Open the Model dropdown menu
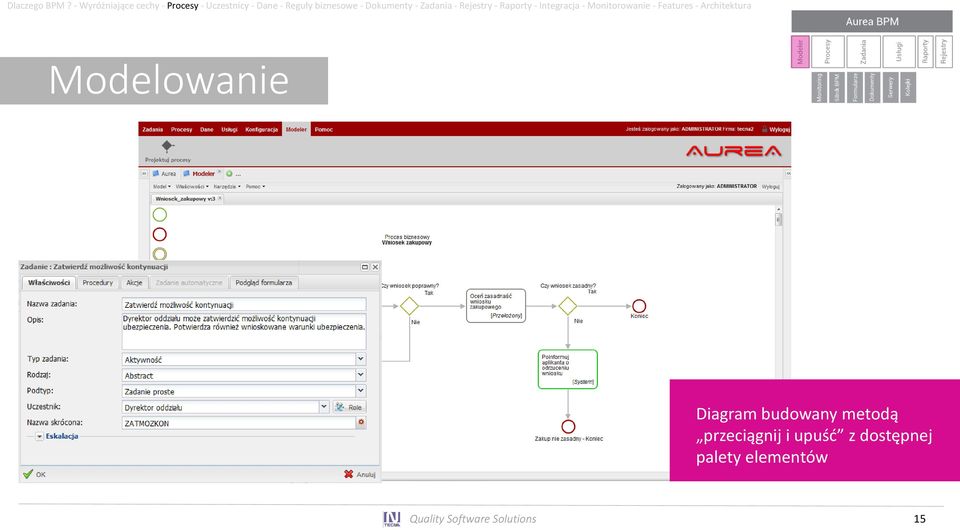Screen dimensions: 960x530 162,186
